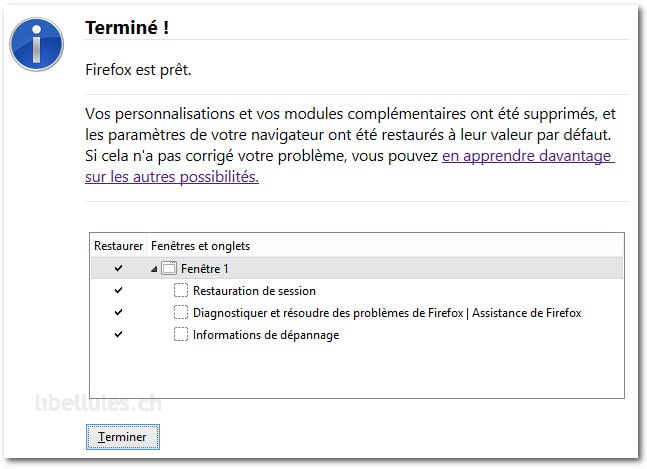This screenshot has height=469, width=647.
Task: Click the Restaurer column header
Action: pyautogui.click(x=118, y=246)
